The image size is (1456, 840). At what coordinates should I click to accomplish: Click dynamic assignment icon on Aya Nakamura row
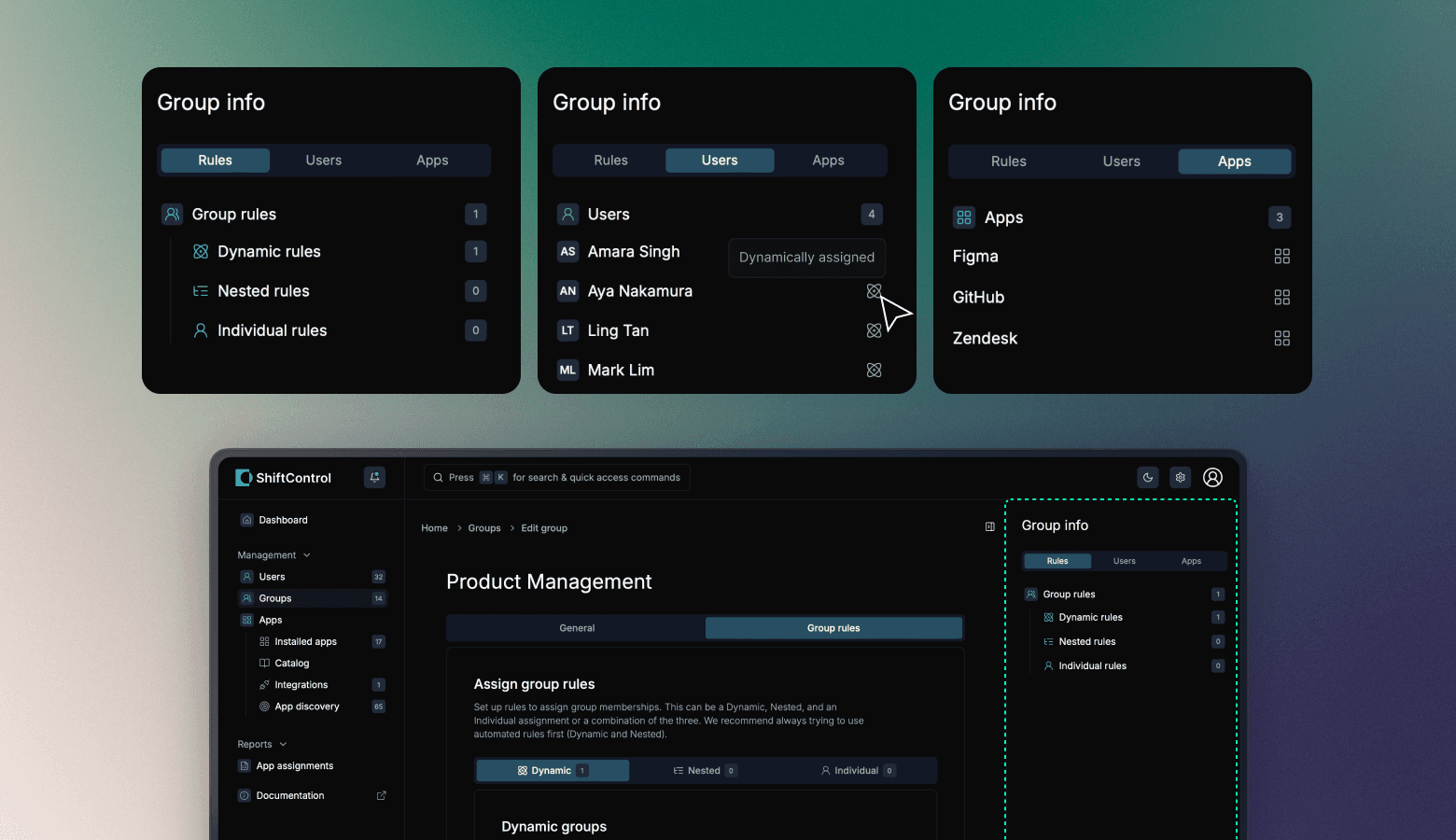pyautogui.click(x=875, y=291)
